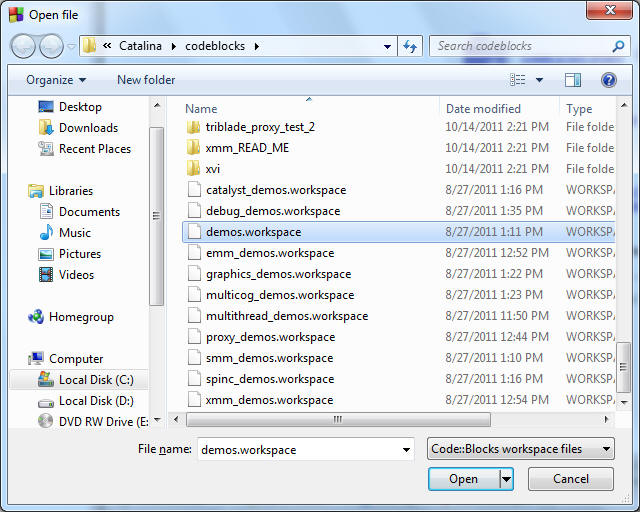Click the Open button
The image size is (640, 512).
[464, 479]
